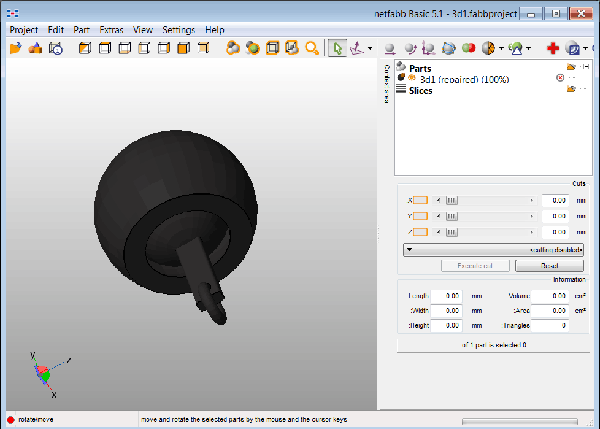
Task: Open the Help menu
Action: pos(215,30)
